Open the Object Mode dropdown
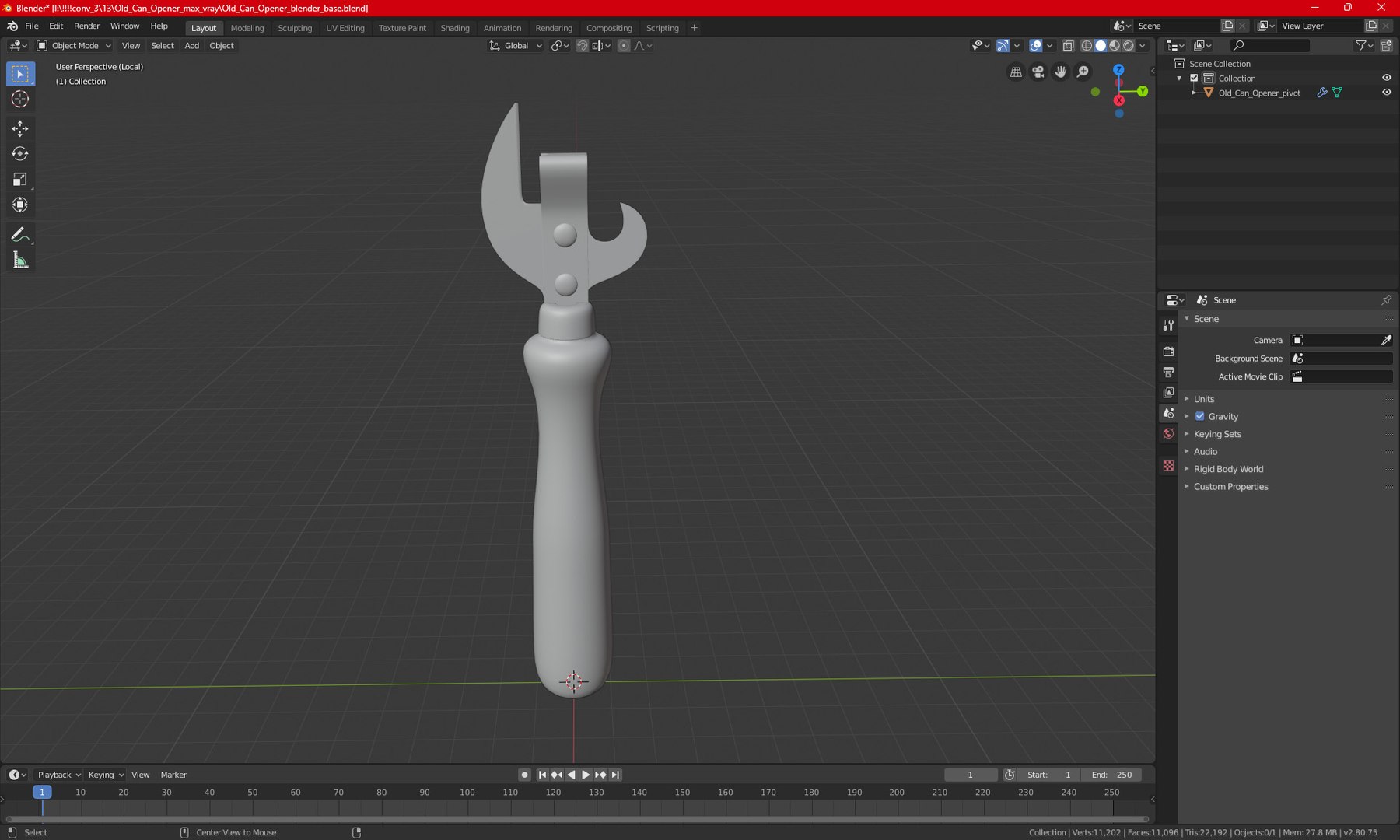This screenshot has width=1400, height=840. [75, 46]
